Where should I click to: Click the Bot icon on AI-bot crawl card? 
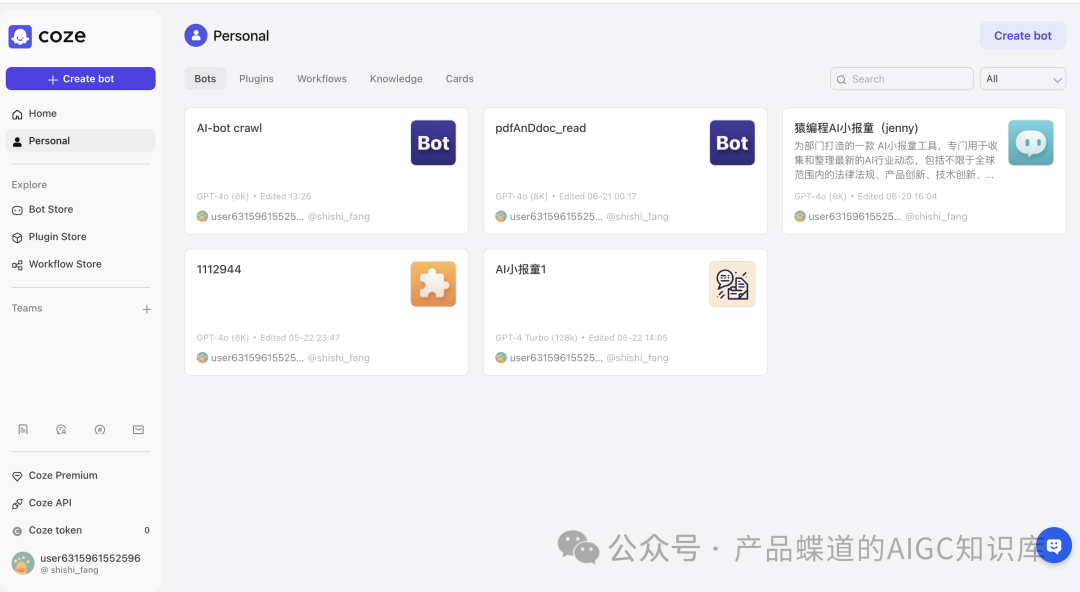(433, 143)
